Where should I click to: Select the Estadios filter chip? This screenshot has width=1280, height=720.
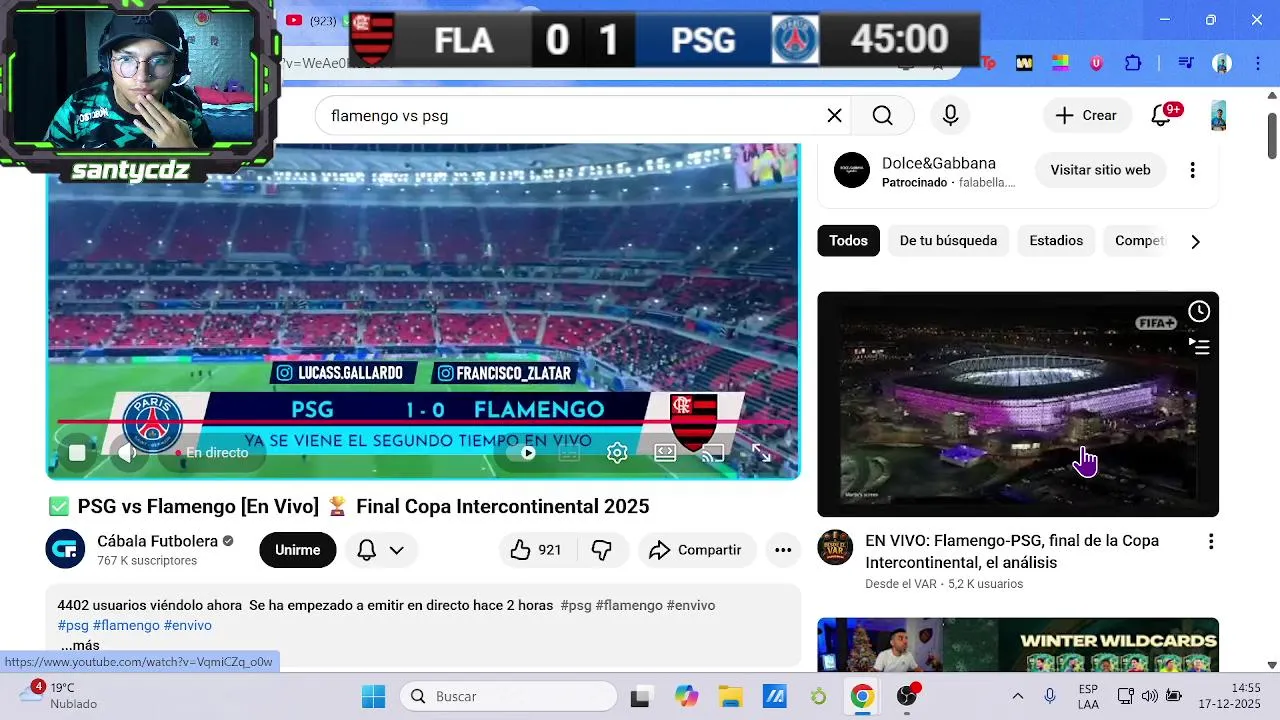point(1056,241)
